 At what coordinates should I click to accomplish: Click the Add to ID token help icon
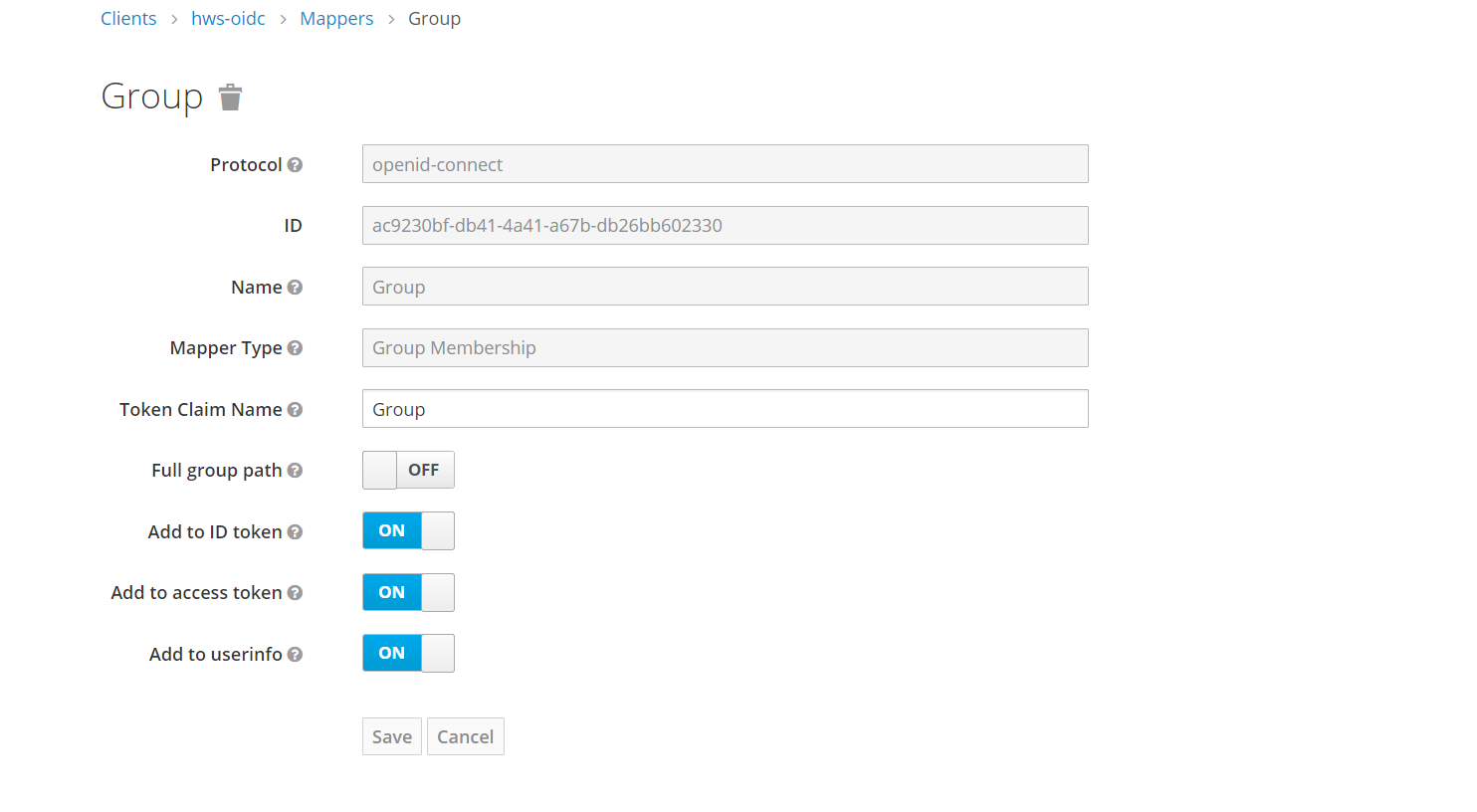pos(295,532)
